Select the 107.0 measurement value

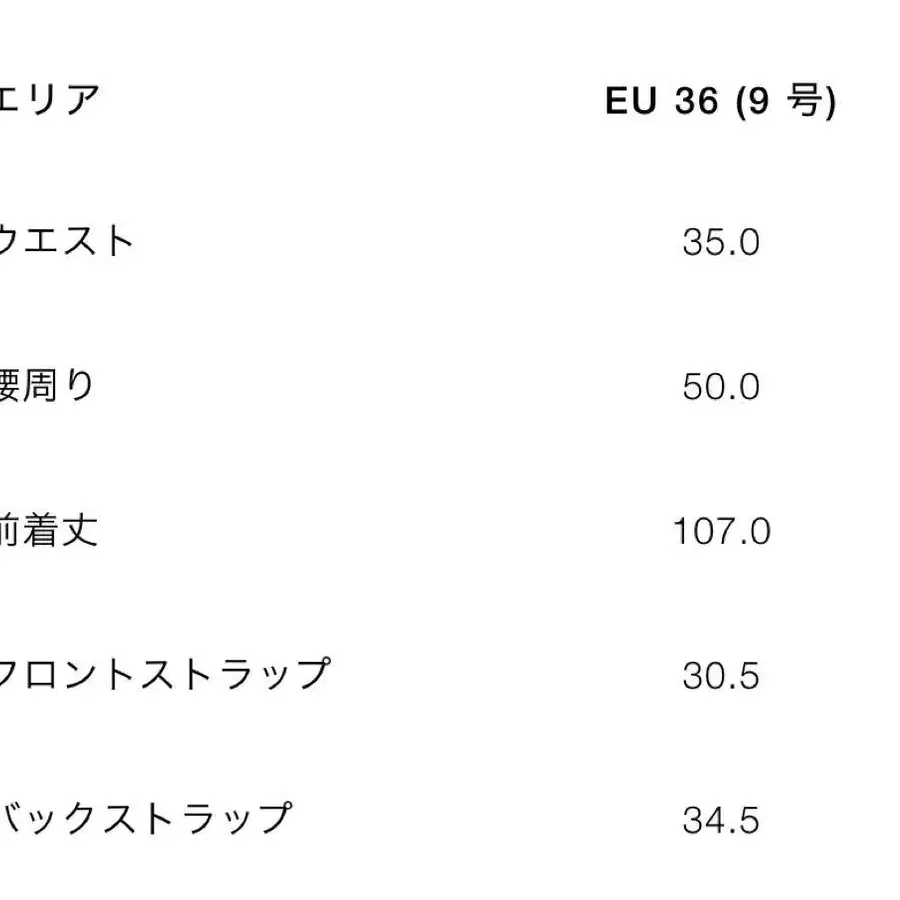[721, 532]
